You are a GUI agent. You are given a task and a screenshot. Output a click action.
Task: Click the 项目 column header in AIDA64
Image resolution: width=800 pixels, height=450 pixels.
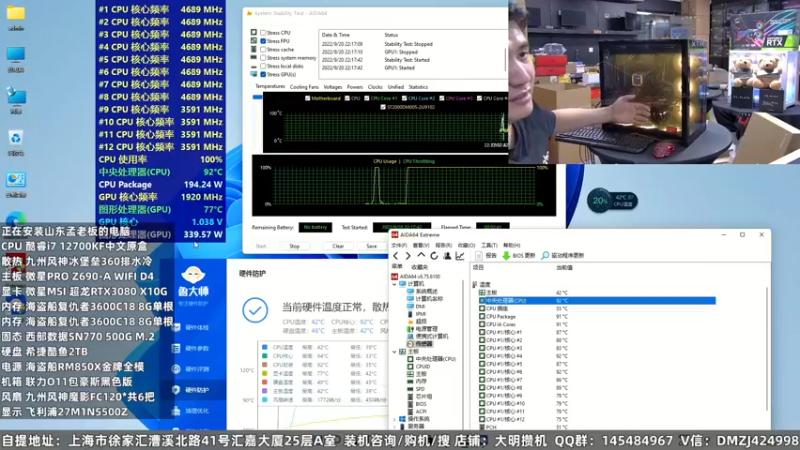click(479, 267)
